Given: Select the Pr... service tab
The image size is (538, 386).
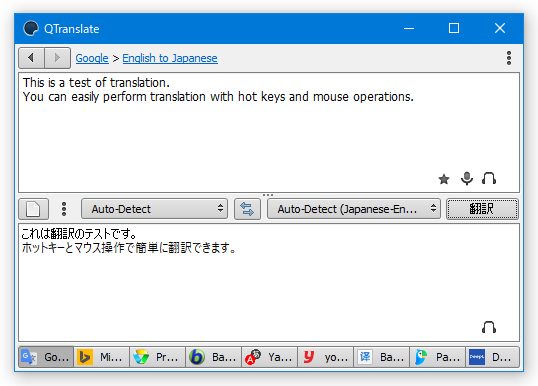Looking at the screenshot, I should coord(157,357).
